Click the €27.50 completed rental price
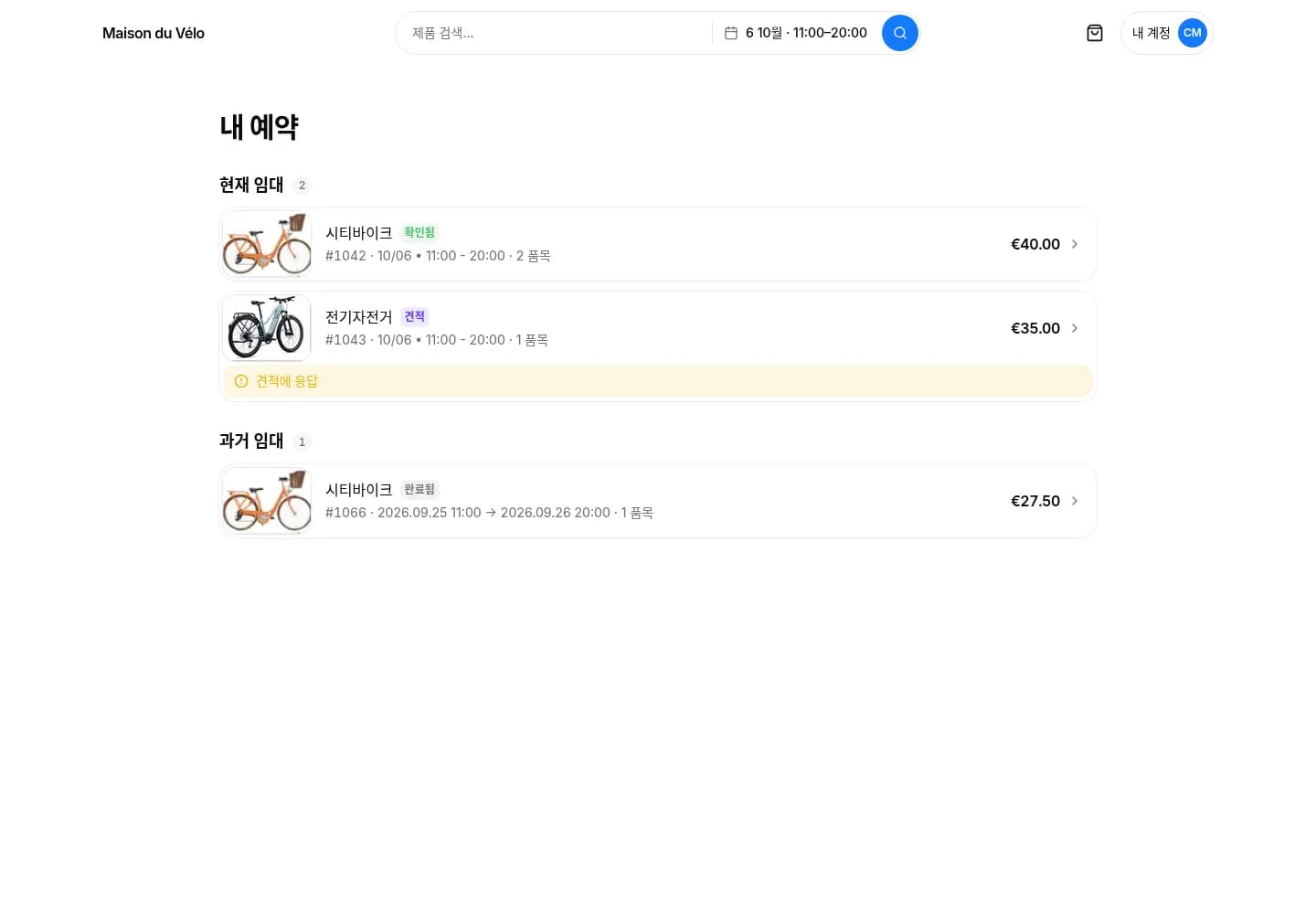The height and width of the screenshot is (914, 1316). 1035,501
